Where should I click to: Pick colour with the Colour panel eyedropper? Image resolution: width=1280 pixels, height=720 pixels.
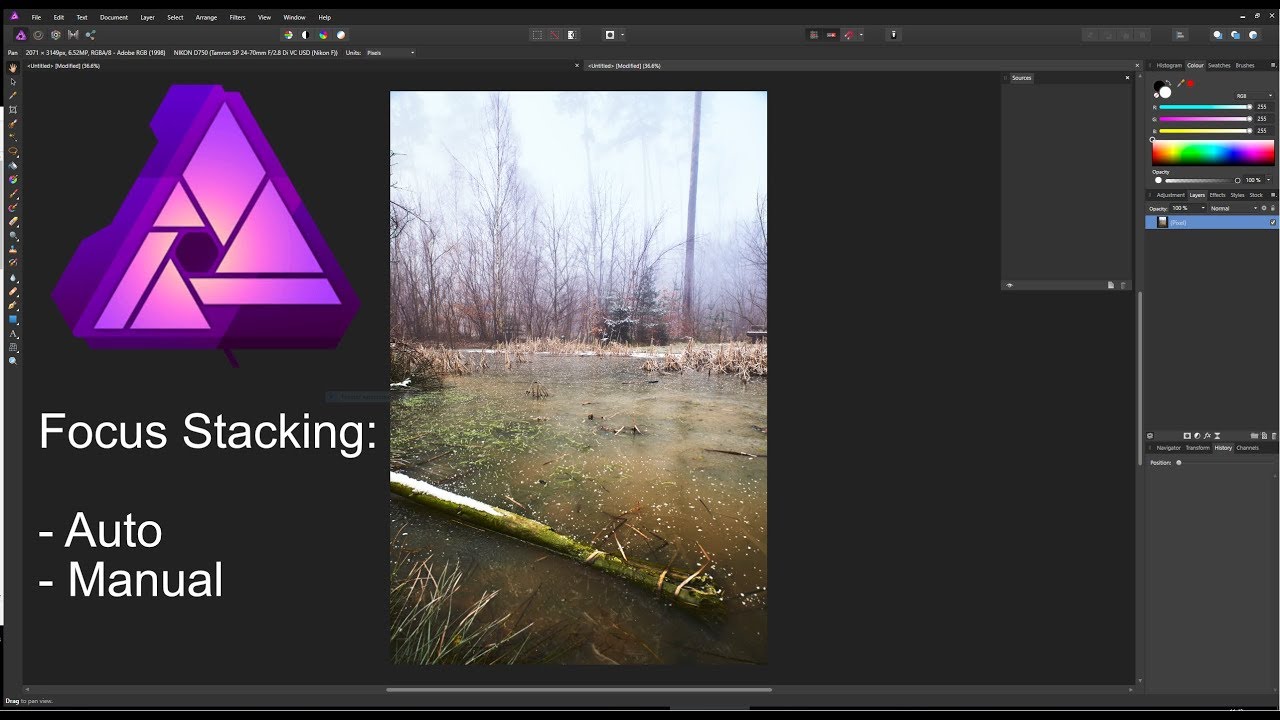(x=1181, y=83)
